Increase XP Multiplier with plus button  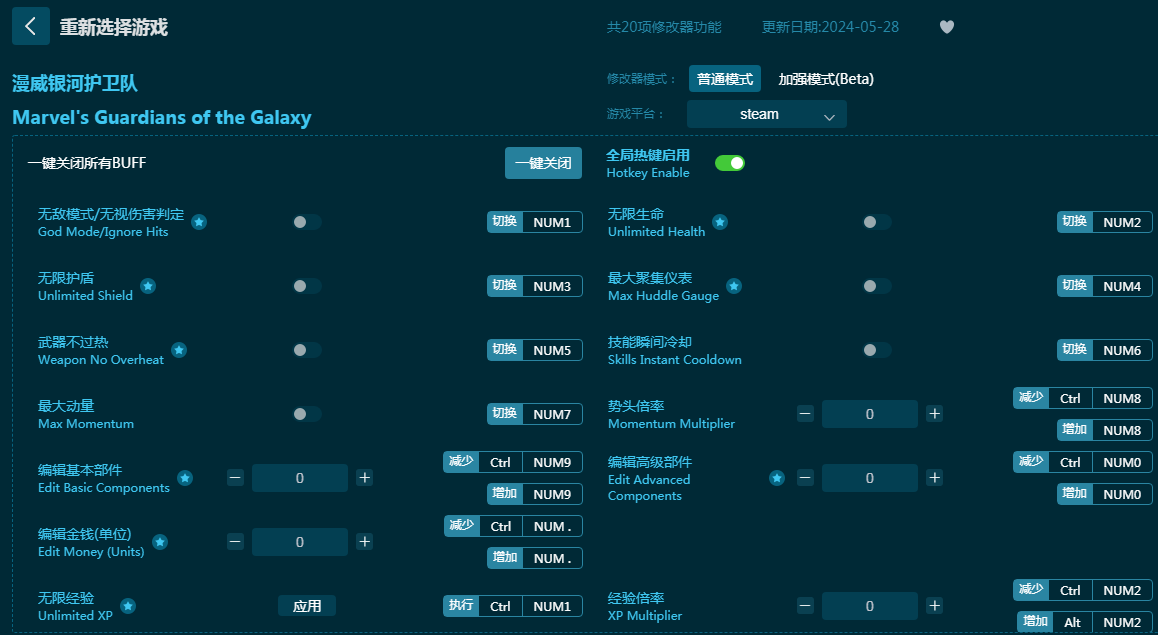tap(934, 606)
